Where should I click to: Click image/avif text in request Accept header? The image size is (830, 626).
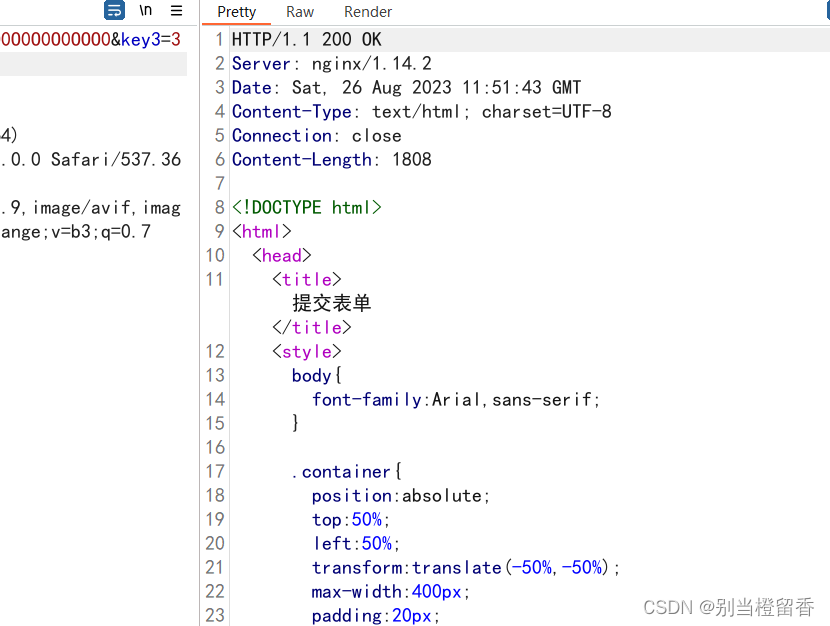pos(82,208)
